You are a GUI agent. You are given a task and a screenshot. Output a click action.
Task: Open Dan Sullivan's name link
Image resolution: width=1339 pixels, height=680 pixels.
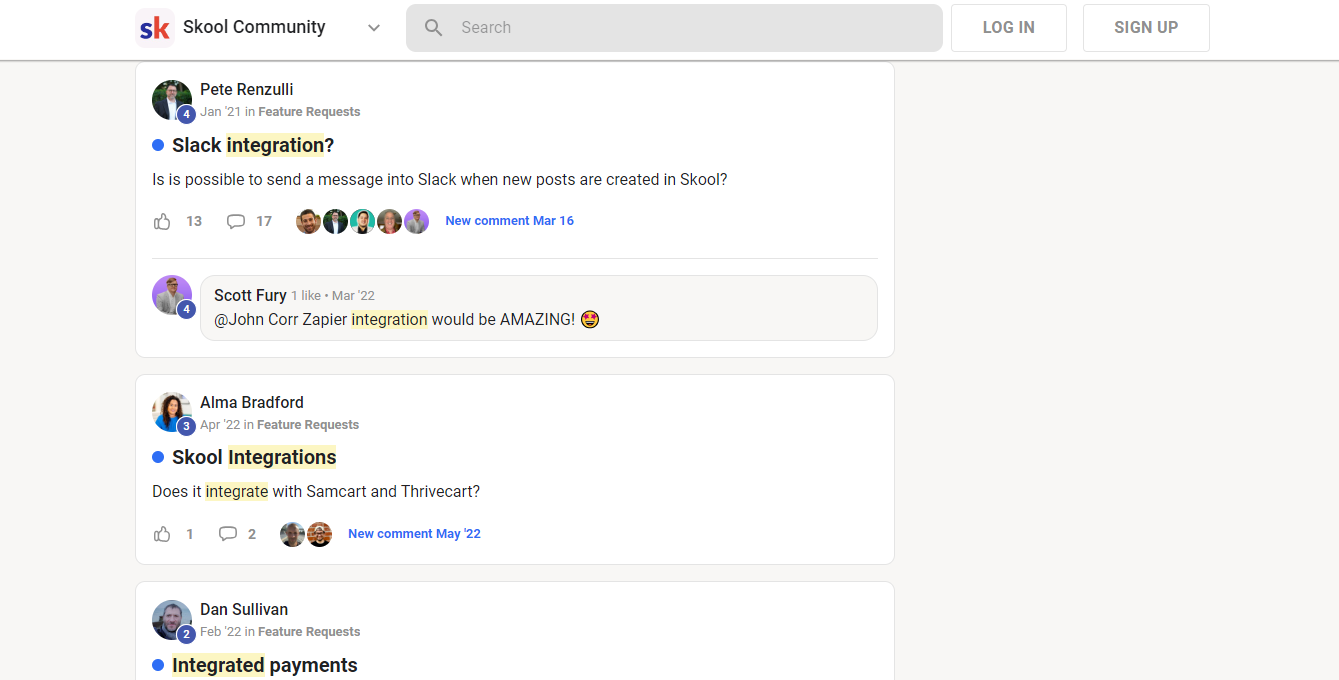click(244, 609)
